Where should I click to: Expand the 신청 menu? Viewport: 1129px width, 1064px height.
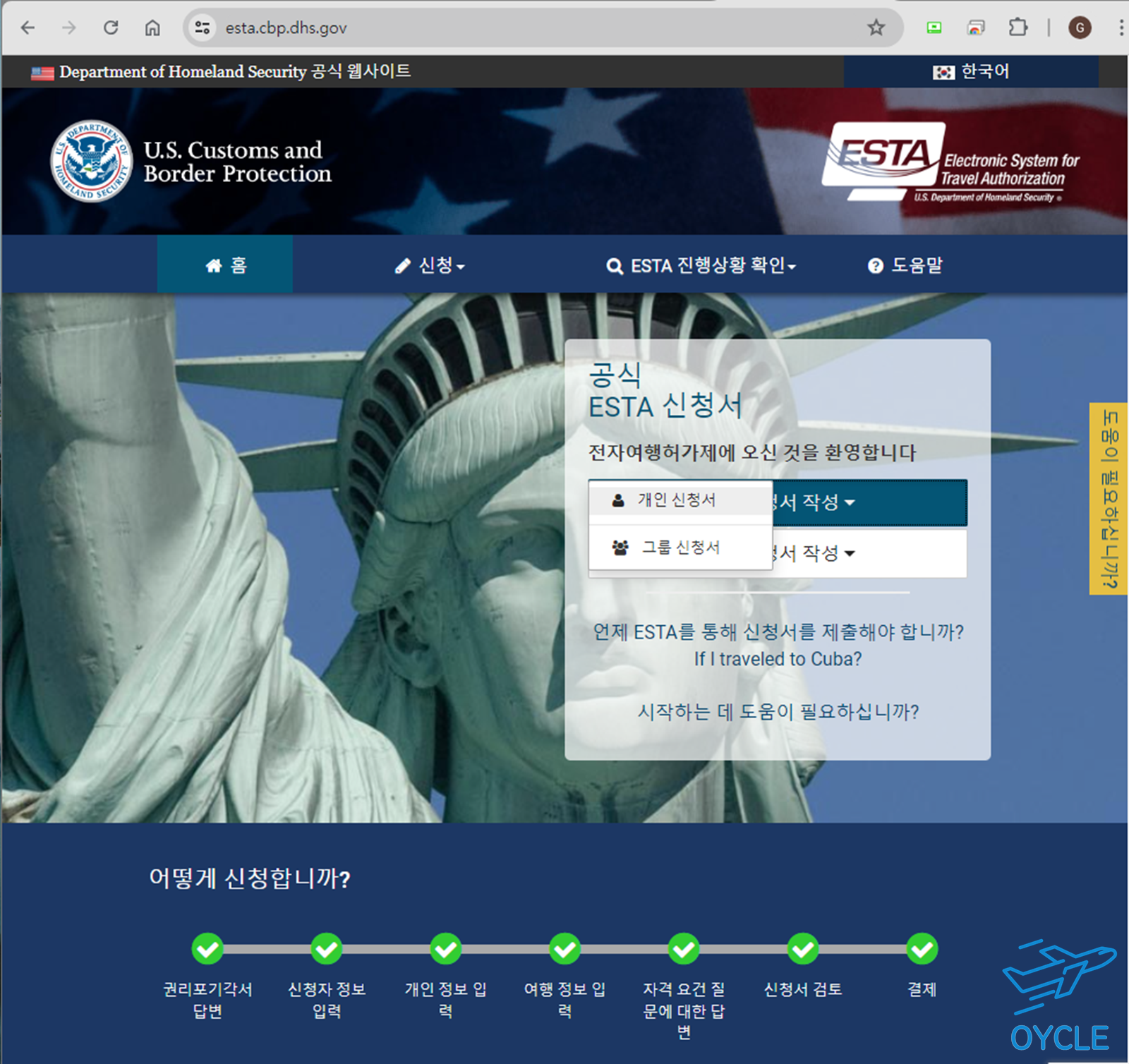point(430,265)
